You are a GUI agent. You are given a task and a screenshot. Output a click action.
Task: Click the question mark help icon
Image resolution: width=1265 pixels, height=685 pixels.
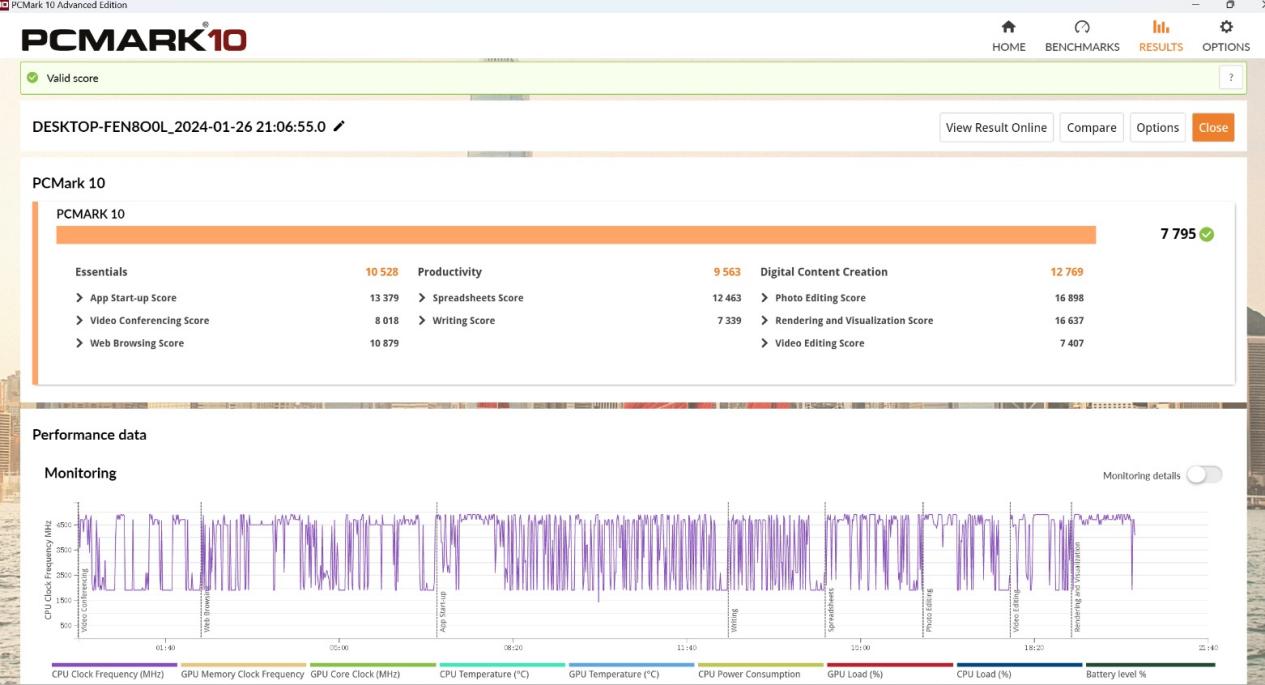1231,78
